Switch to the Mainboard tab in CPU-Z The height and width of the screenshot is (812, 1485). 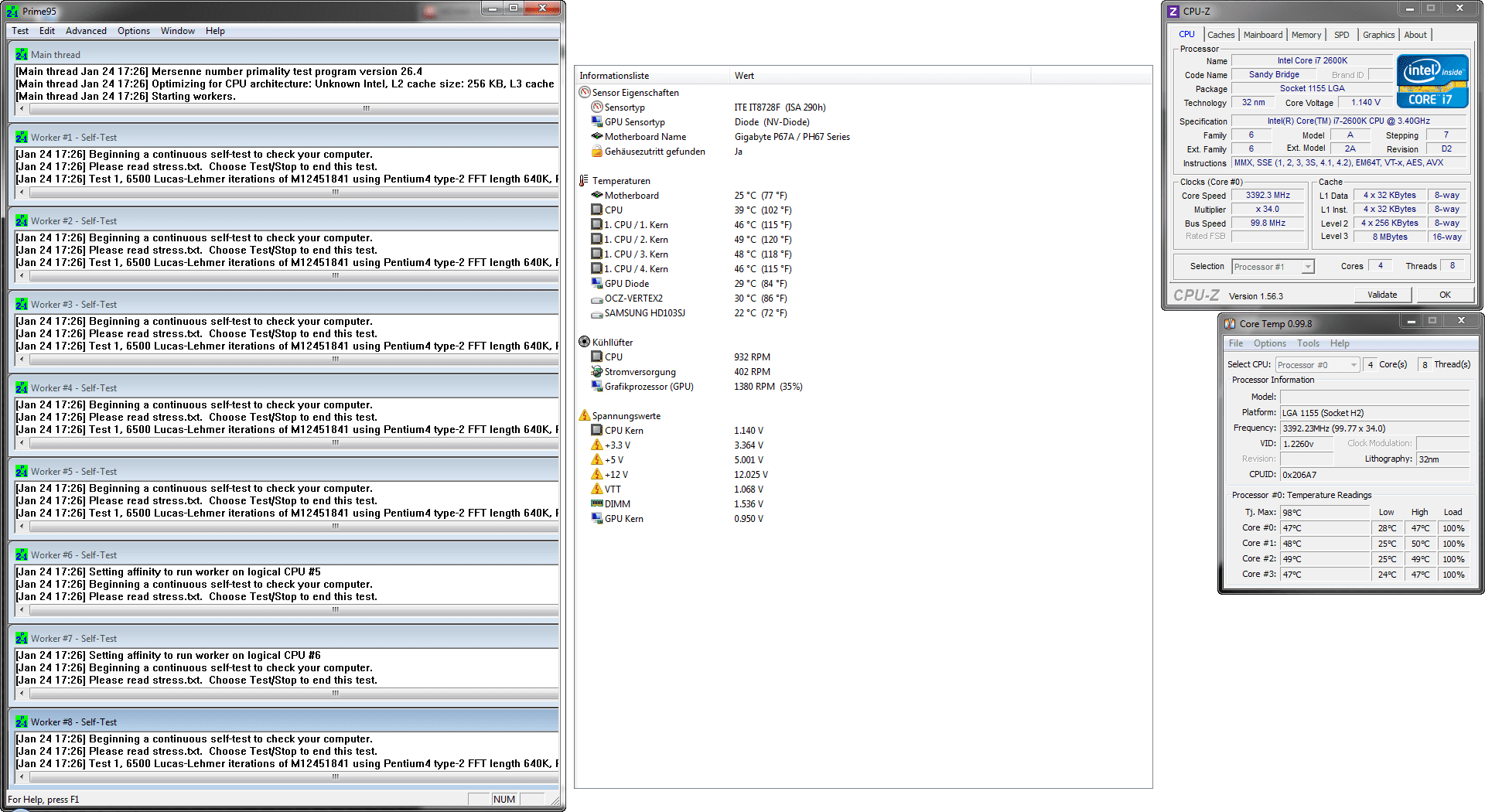tap(1263, 35)
